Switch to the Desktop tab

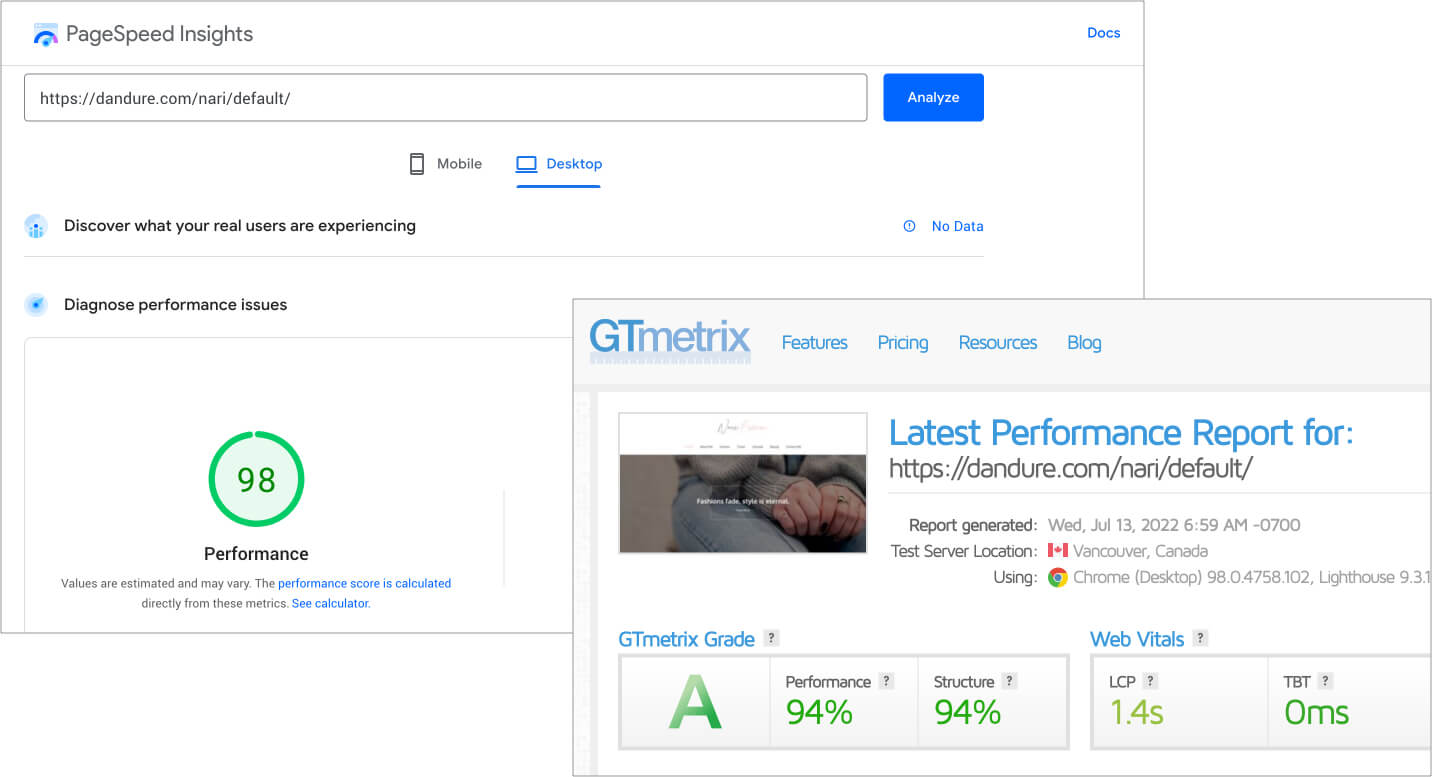coord(559,164)
